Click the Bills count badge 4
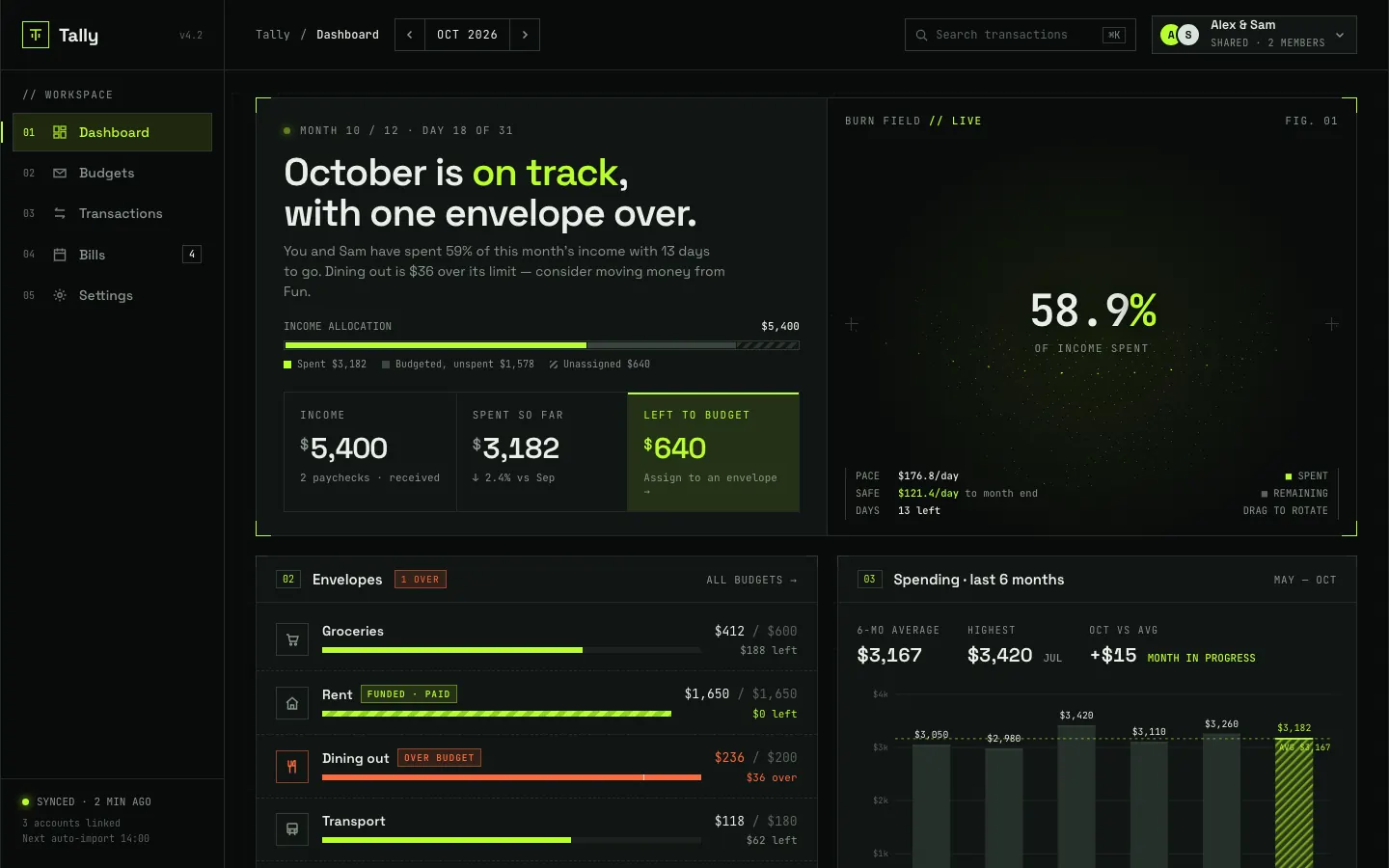 click(x=192, y=255)
